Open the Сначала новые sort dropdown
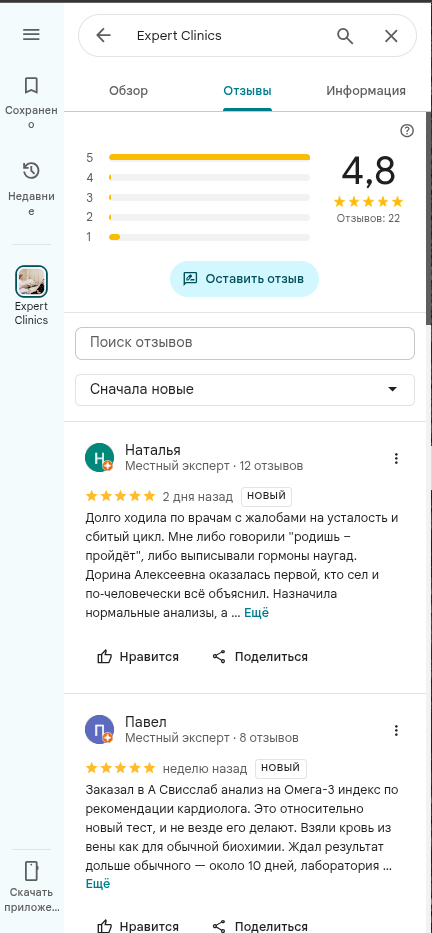Screen dimensions: 432x933 (245, 390)
